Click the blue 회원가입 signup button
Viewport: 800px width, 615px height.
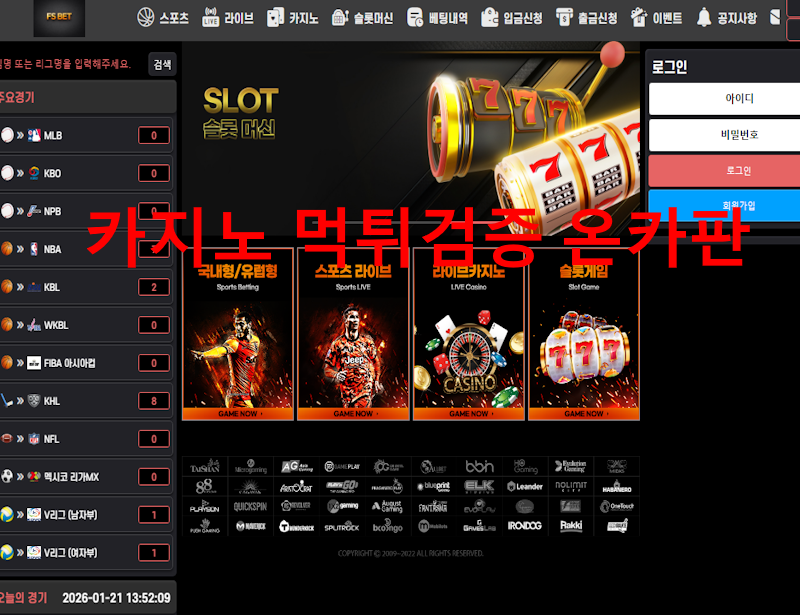pos(724,206)
